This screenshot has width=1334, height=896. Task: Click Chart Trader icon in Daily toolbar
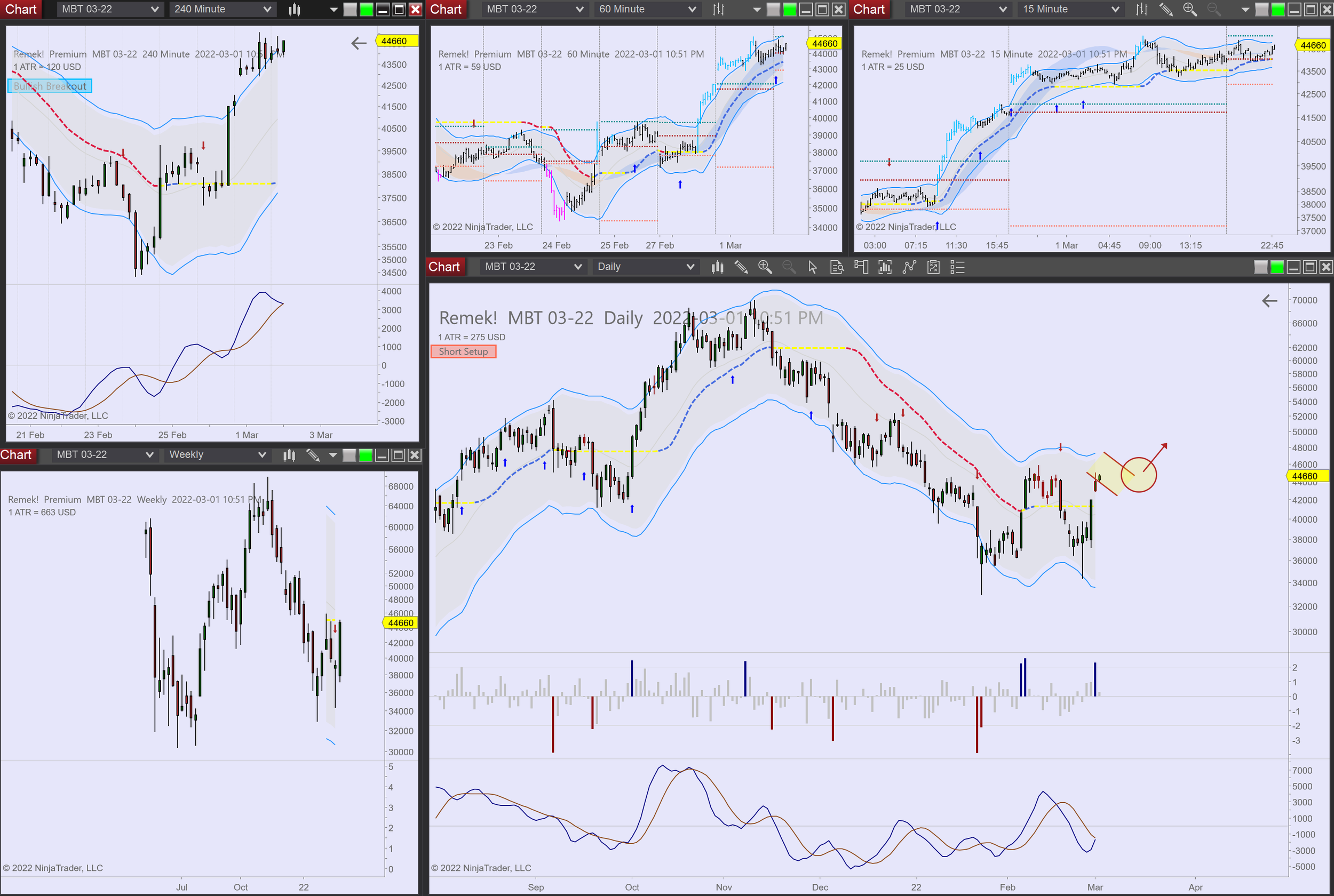(861, 267)
